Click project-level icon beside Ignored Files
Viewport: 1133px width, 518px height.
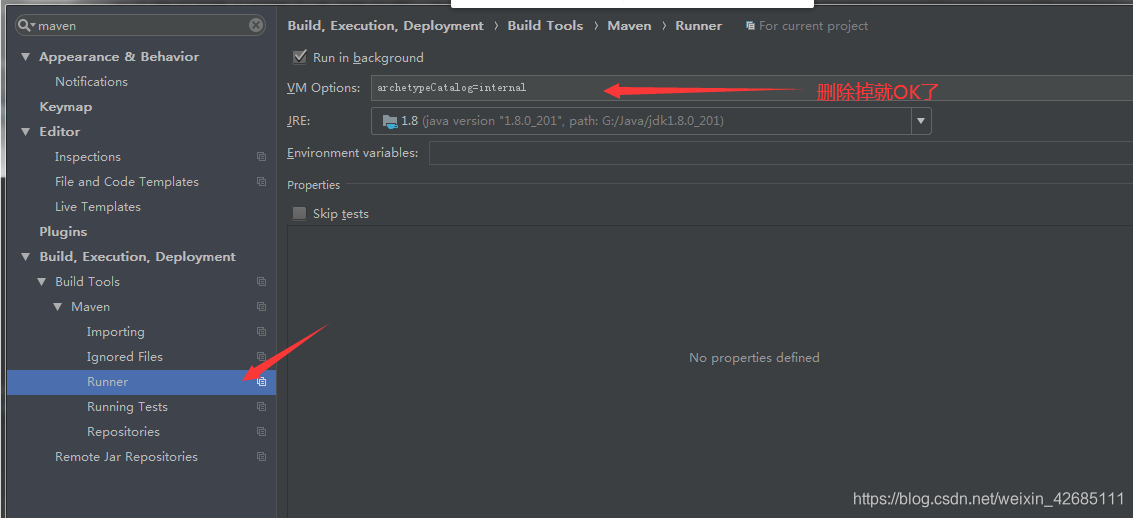tap(261, 357)
